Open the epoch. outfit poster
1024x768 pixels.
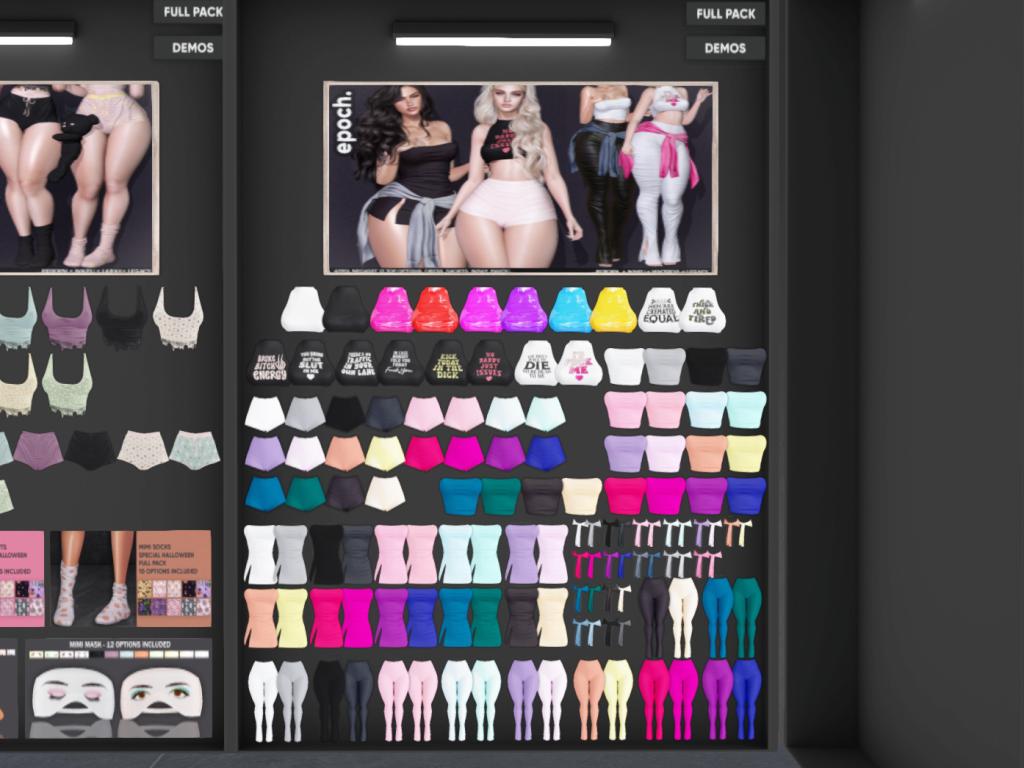(x=520, y=178)
